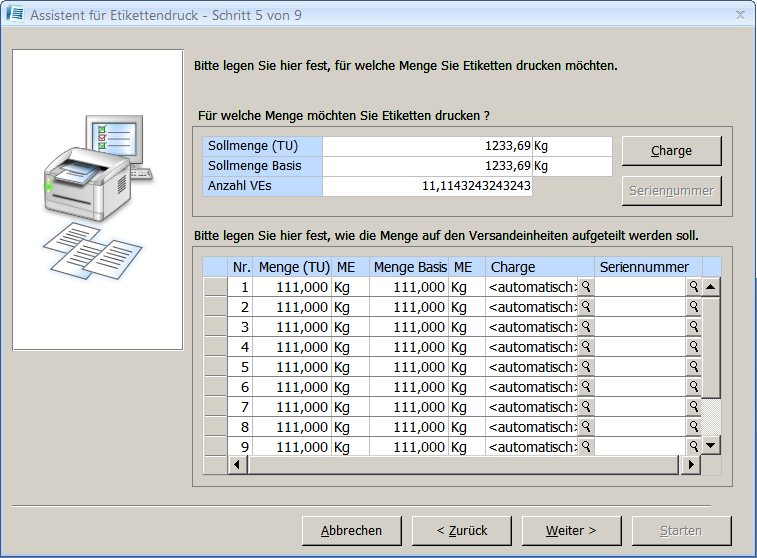Open Charge lookup for row 8

(587, 427)
